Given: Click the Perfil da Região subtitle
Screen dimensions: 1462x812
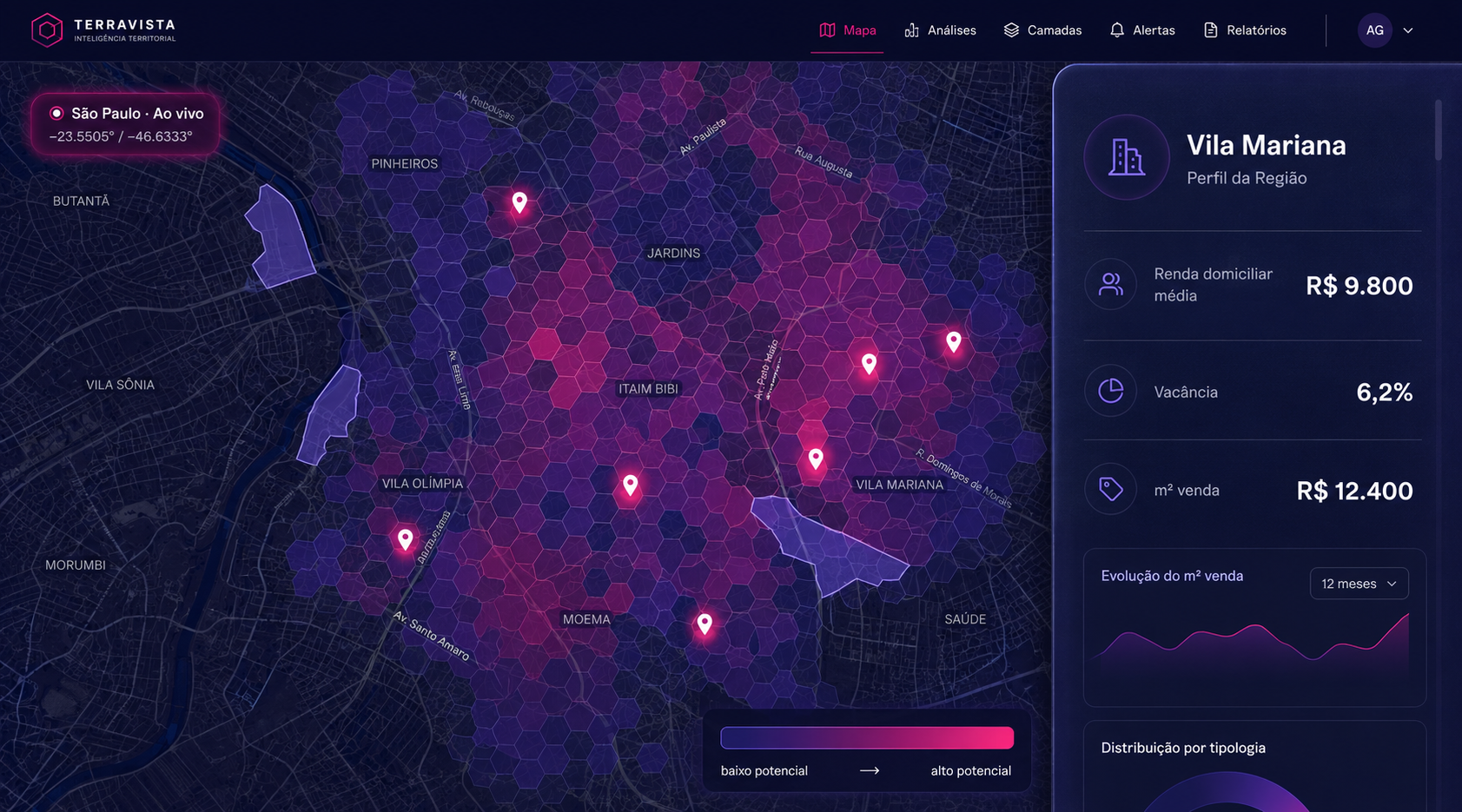Looking at the screenshot, I should (1247, 178).
